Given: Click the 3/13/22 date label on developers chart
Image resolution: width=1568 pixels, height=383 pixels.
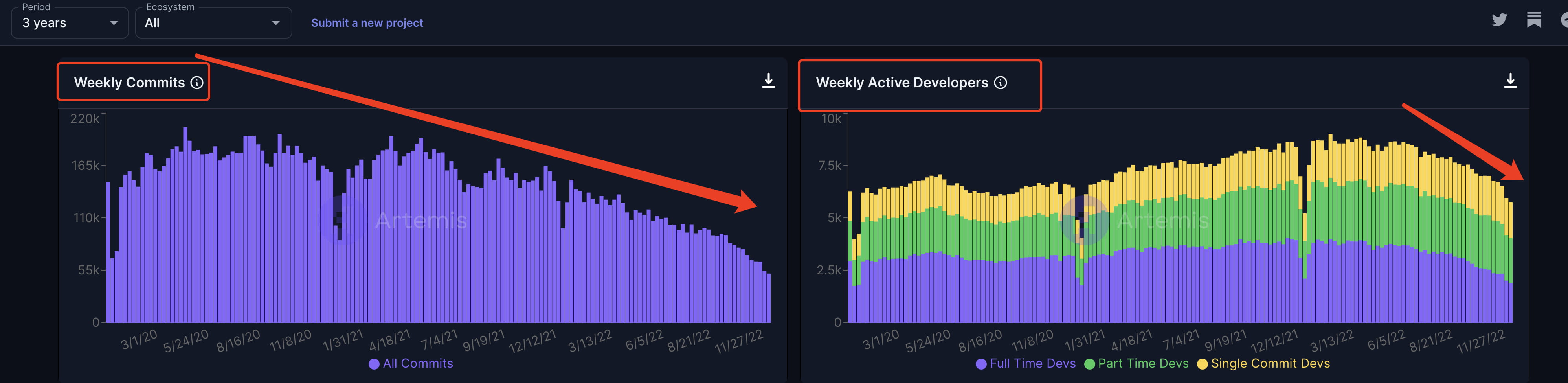Looking at the screenshot, I should click(1333, 341).
